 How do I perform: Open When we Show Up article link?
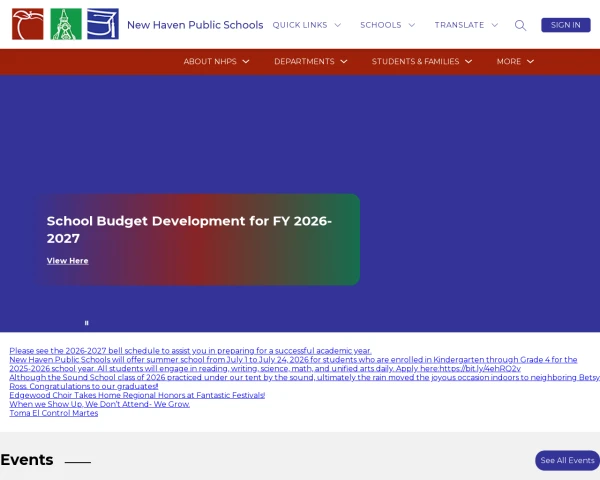(x=99, y=404)
